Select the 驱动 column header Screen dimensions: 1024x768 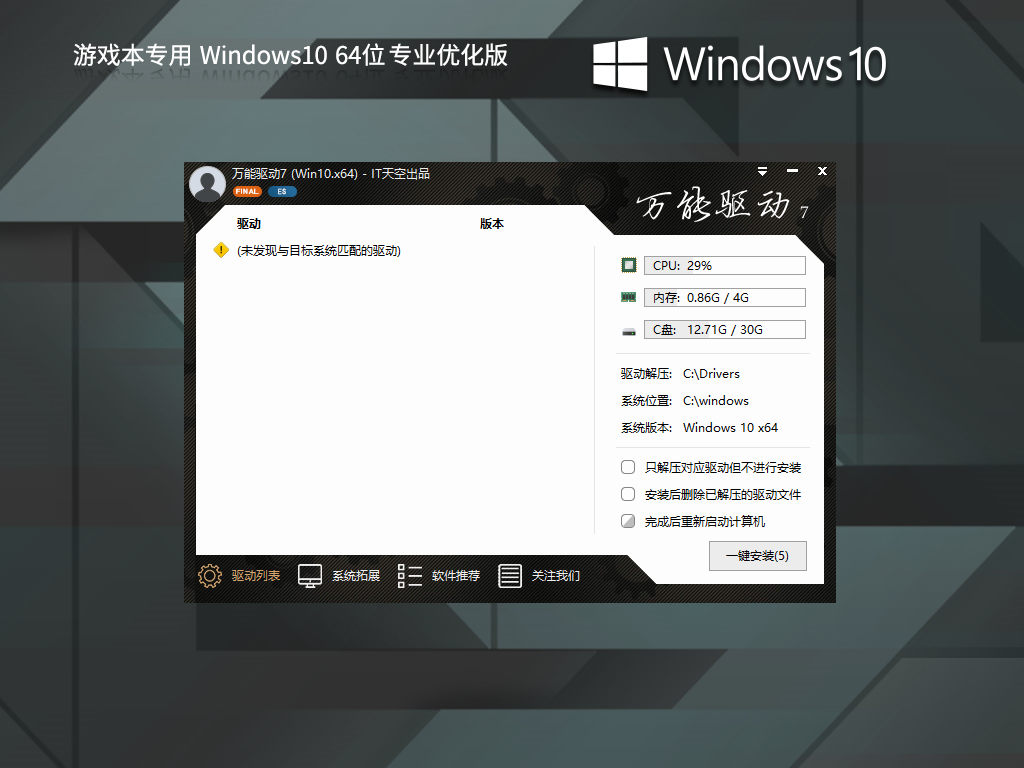(x=248, y=224)
